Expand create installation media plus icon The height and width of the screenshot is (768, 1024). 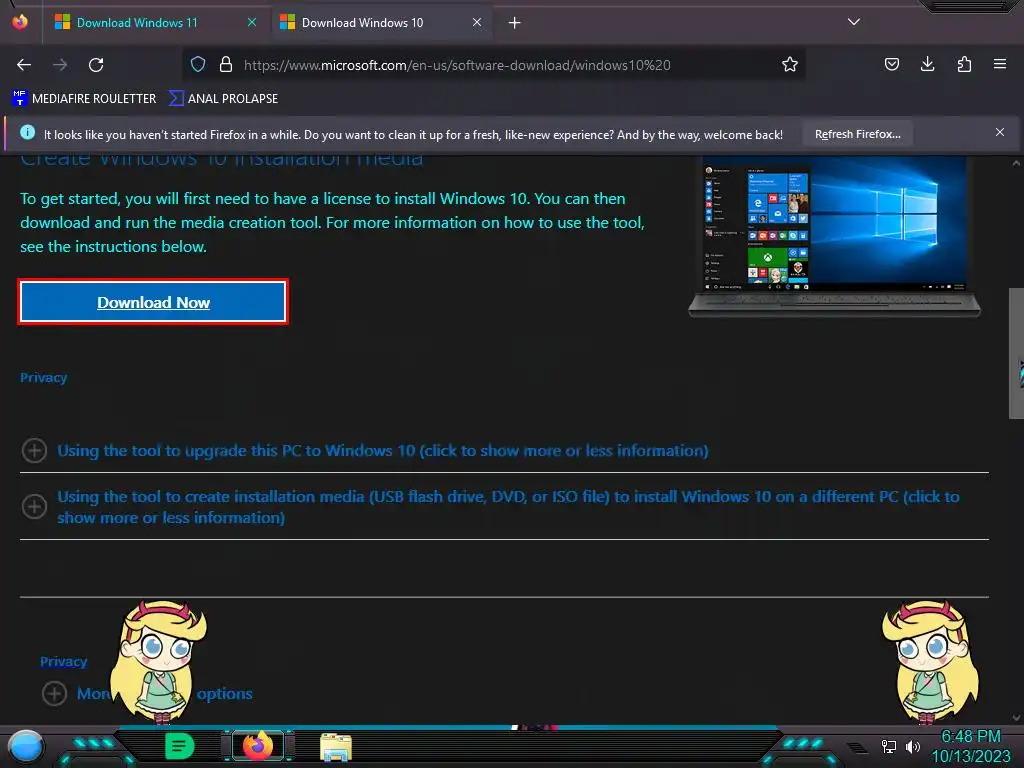34,506
